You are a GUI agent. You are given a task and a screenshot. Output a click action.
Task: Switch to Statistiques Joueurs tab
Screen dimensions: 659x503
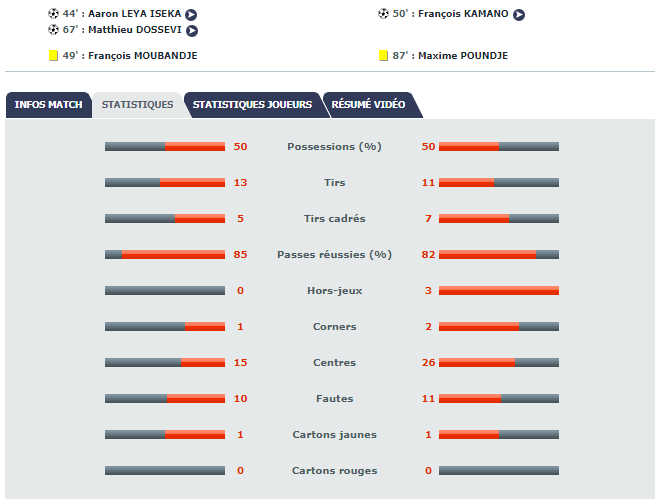click(x=252, y=105)
